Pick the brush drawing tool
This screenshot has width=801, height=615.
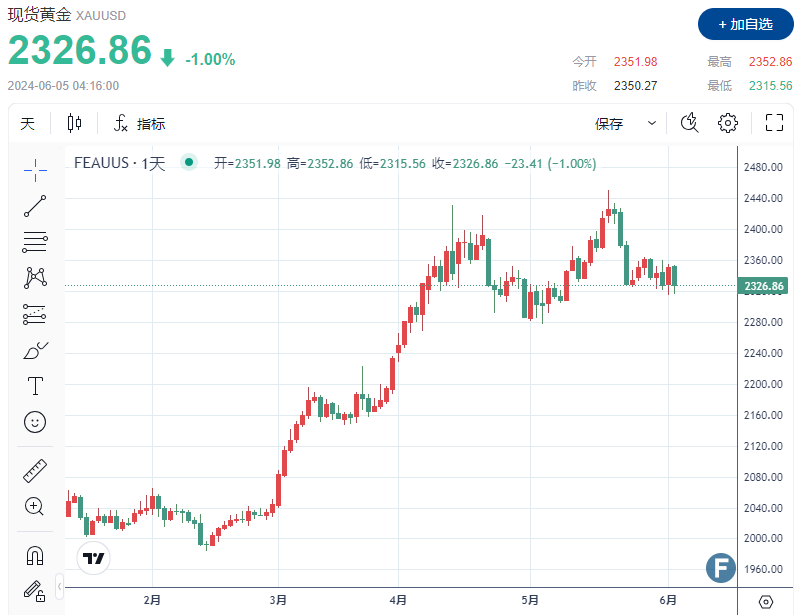(x=35, y=350)
